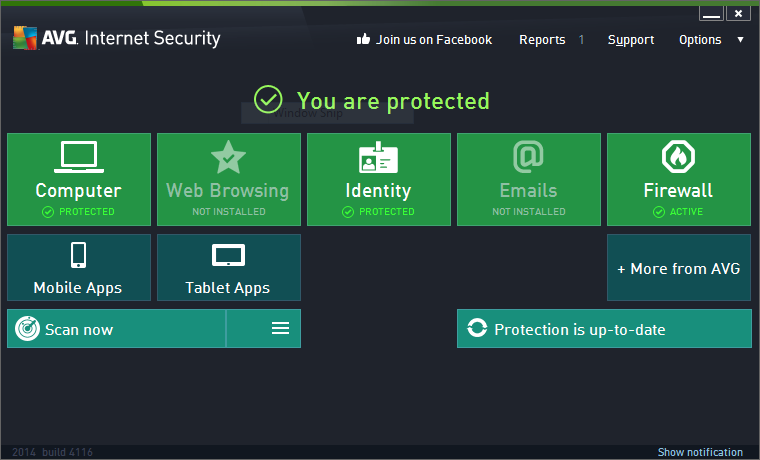
Task: Open scan options hamburger menu
Action: click(280, 329)
